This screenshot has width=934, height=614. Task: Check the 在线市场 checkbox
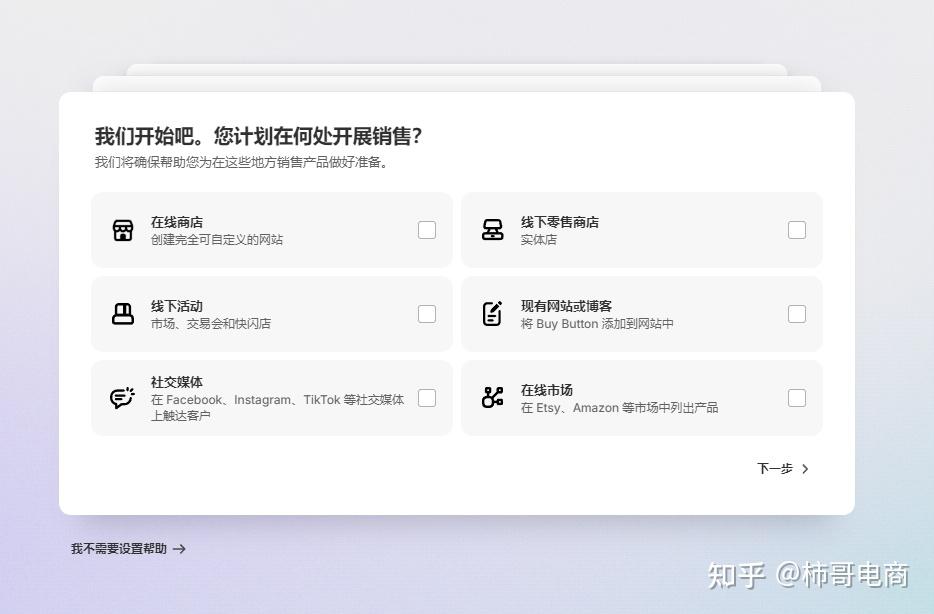pos(797,398)
